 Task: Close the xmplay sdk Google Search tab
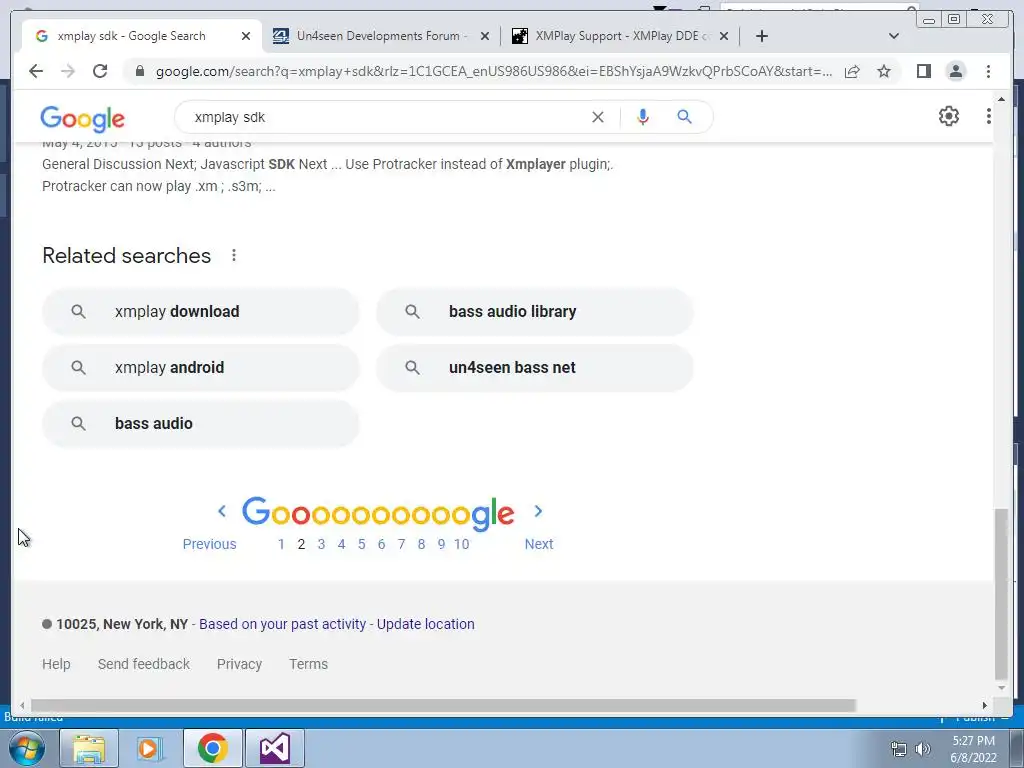pos(246,36)
